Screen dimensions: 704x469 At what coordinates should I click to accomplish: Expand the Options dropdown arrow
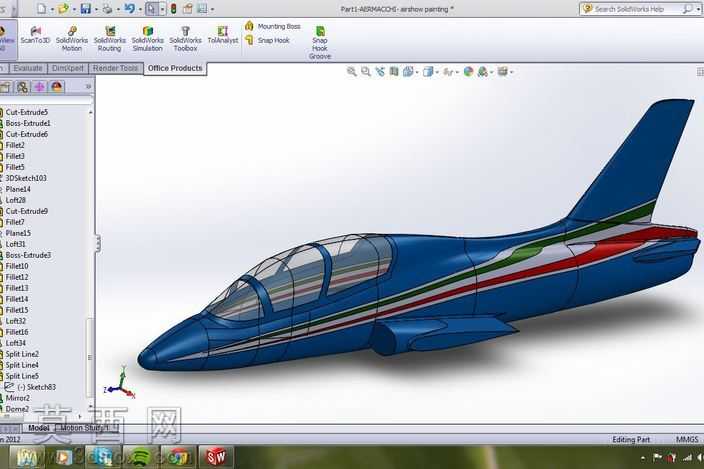[x=212, y=9]
